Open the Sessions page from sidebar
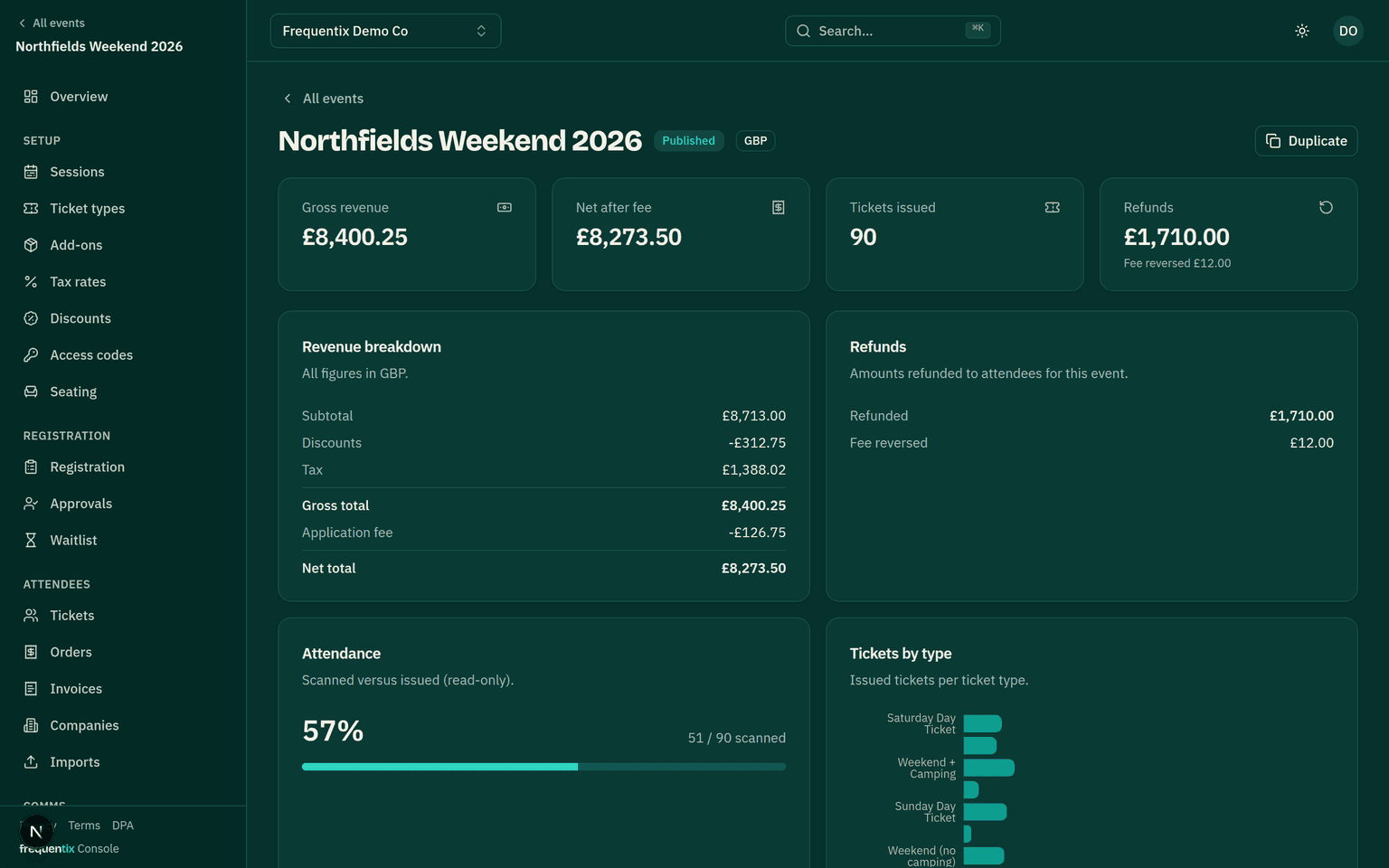 123,172
